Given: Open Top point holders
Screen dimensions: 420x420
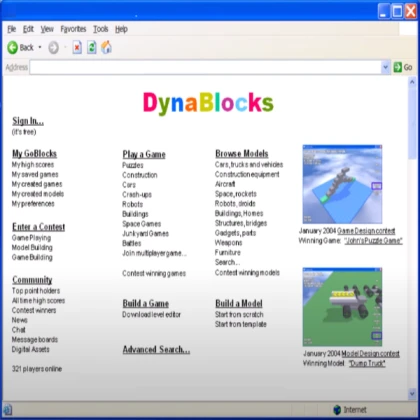Looking at the screenshot, I should (x=36, y=291).
